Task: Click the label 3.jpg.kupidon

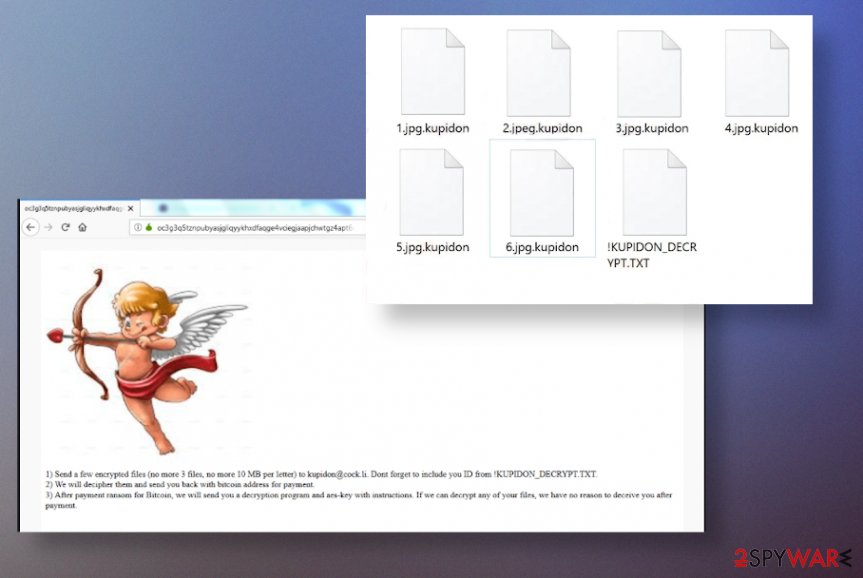Action: 652,128
